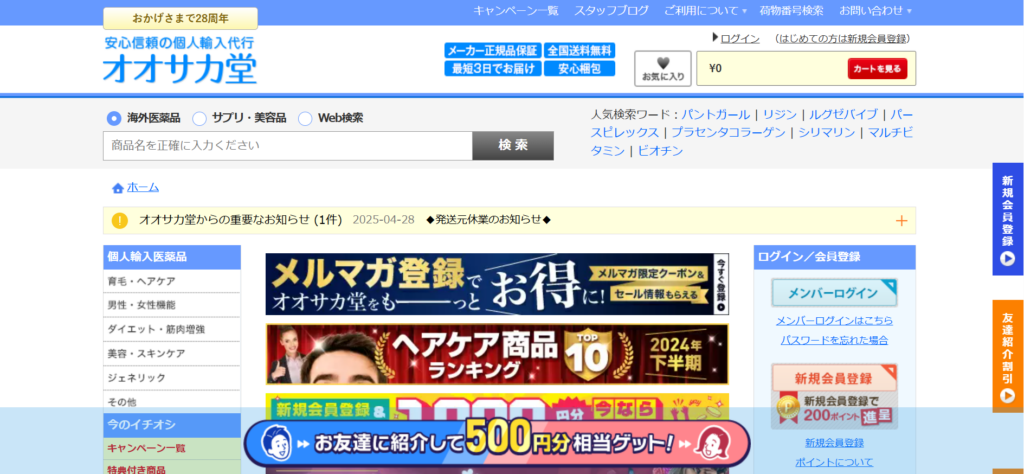Image resolution: width=1024 pixels, height=474 pixels.
Task: Click the ログイン link in header
Action: tap(740, 39)
